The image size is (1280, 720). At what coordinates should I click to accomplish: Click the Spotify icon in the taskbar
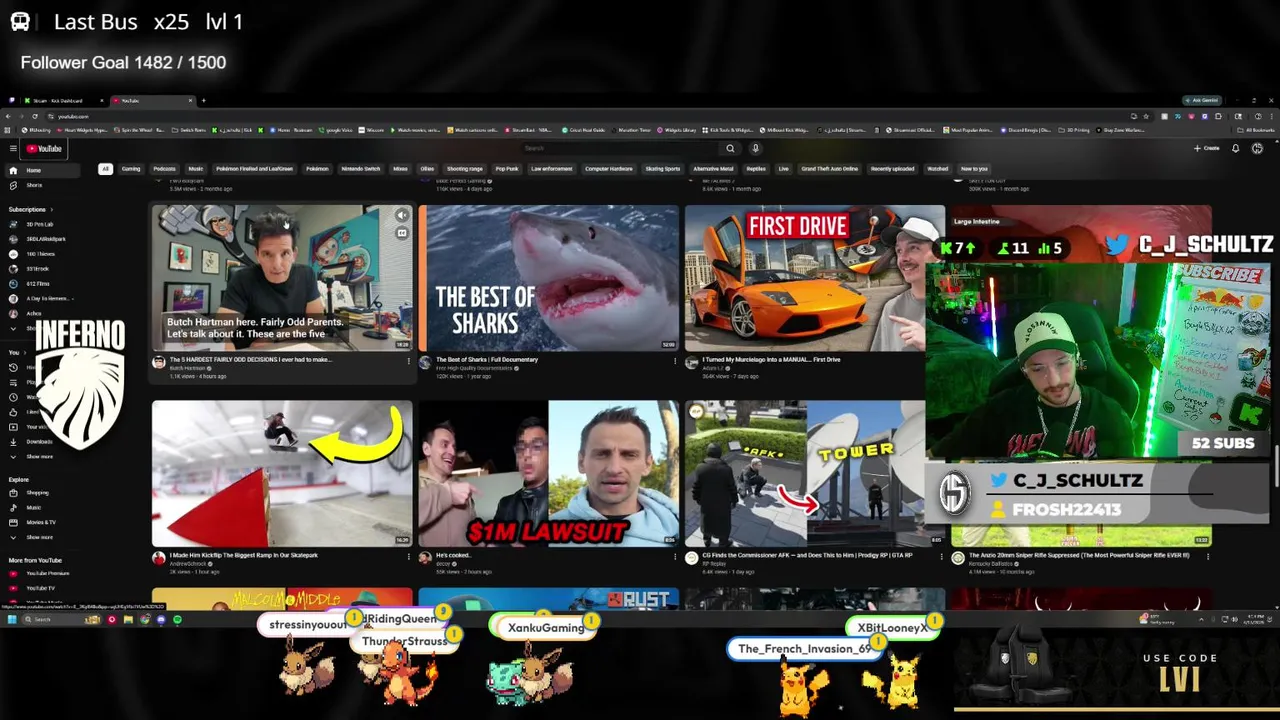[x=177, y=620]
